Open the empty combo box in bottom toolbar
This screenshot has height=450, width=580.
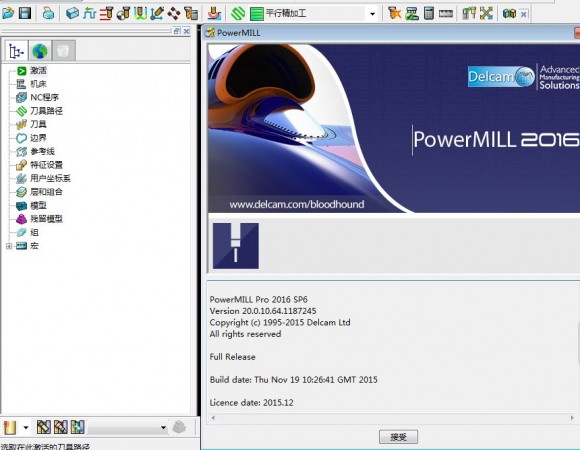(128, 427)
